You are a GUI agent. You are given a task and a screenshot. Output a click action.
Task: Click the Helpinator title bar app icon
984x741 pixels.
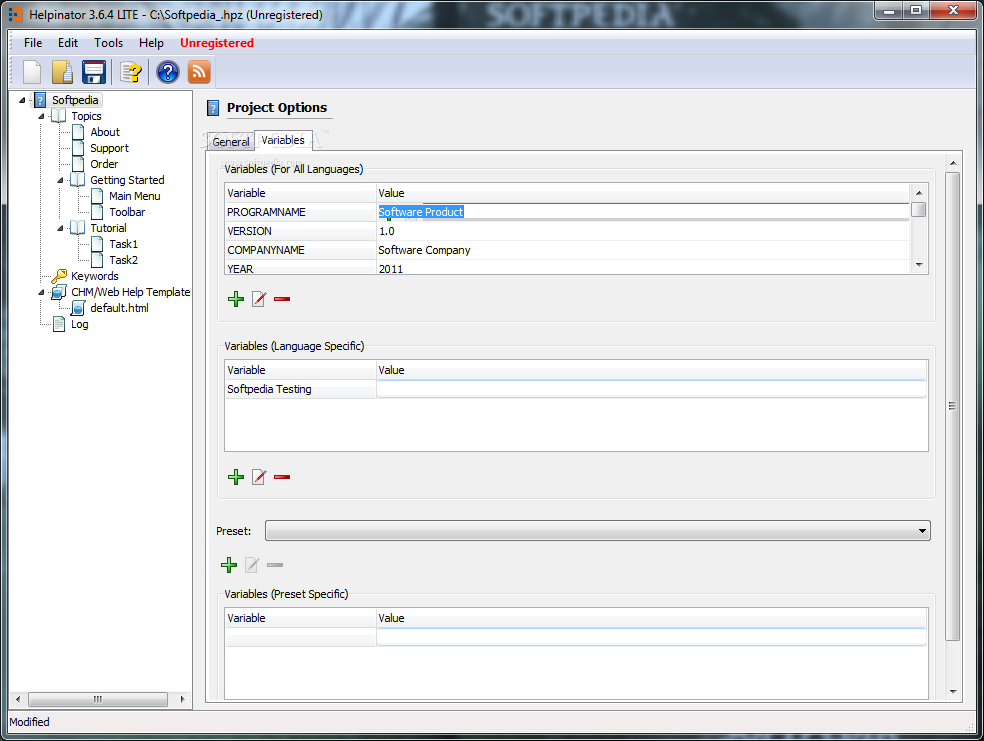[x=15, y=14]
